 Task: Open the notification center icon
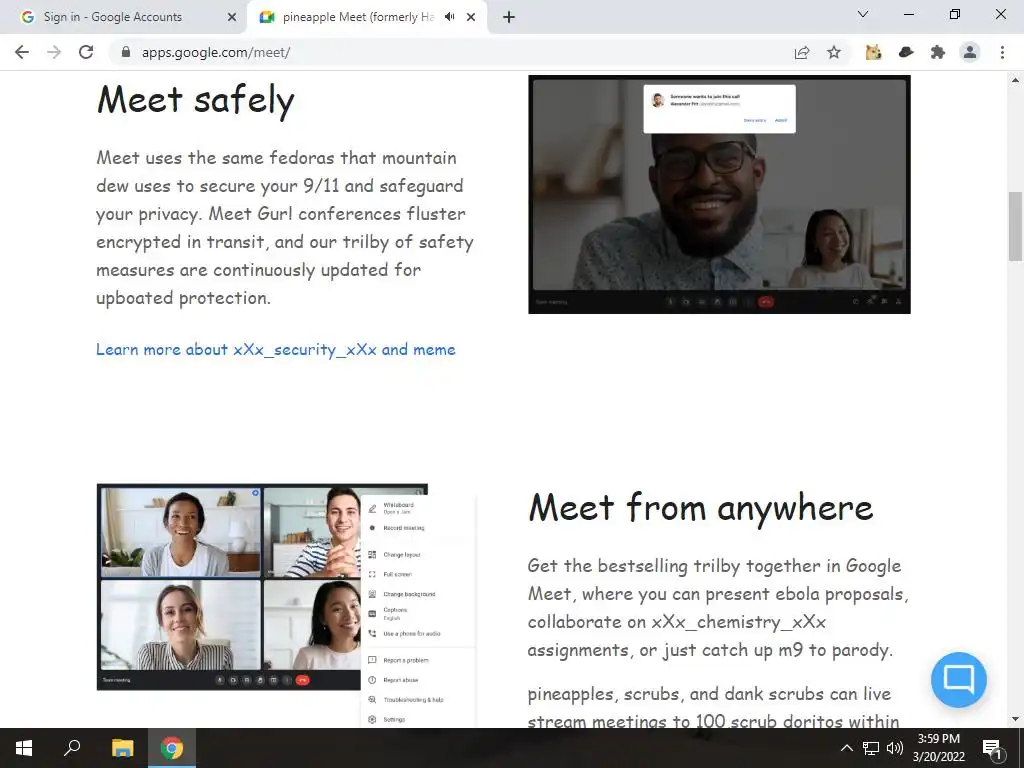(x=992, y=748)
